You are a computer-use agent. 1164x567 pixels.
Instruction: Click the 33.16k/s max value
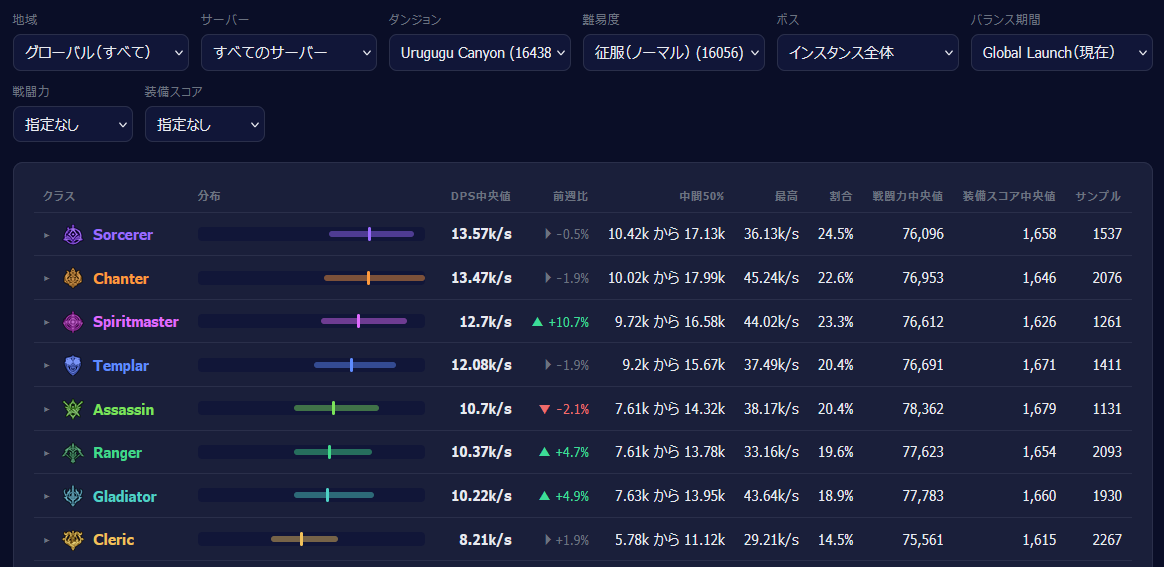coord(771,453)
